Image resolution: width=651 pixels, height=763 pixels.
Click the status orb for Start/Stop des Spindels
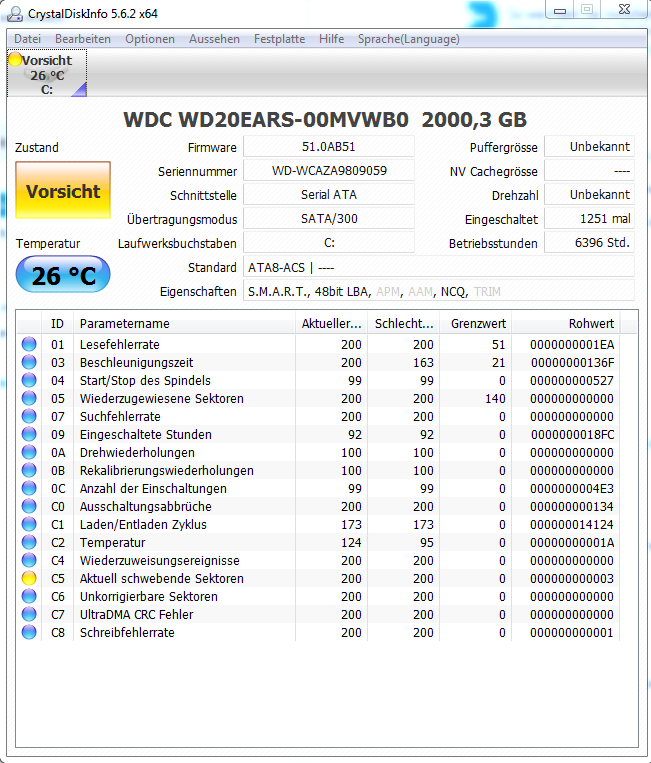29,380
